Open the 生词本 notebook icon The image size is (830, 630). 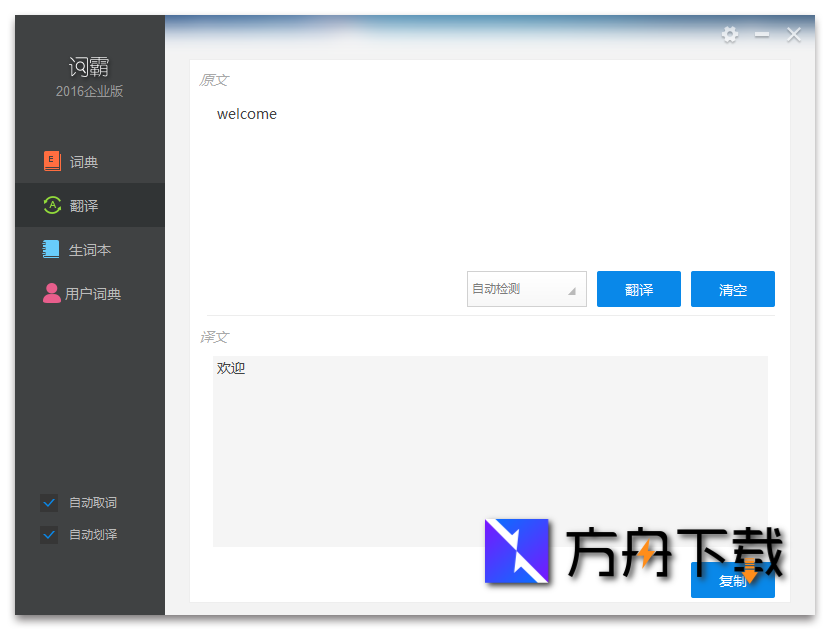click(x=52, y=249)
